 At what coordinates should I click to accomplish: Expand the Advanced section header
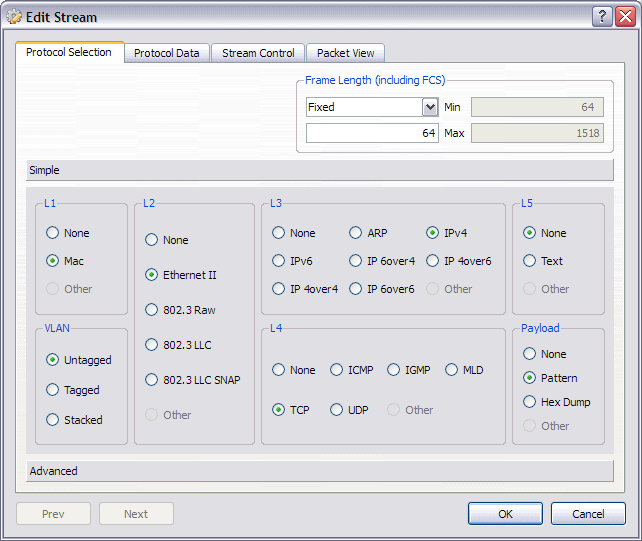pos(320,471)
